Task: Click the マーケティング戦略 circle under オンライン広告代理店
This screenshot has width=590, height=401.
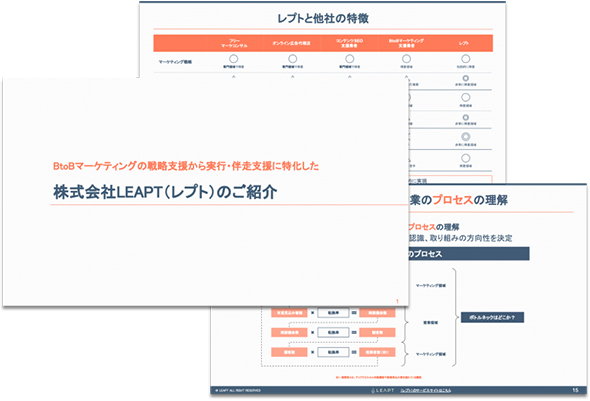Action: tap(292, 59)
